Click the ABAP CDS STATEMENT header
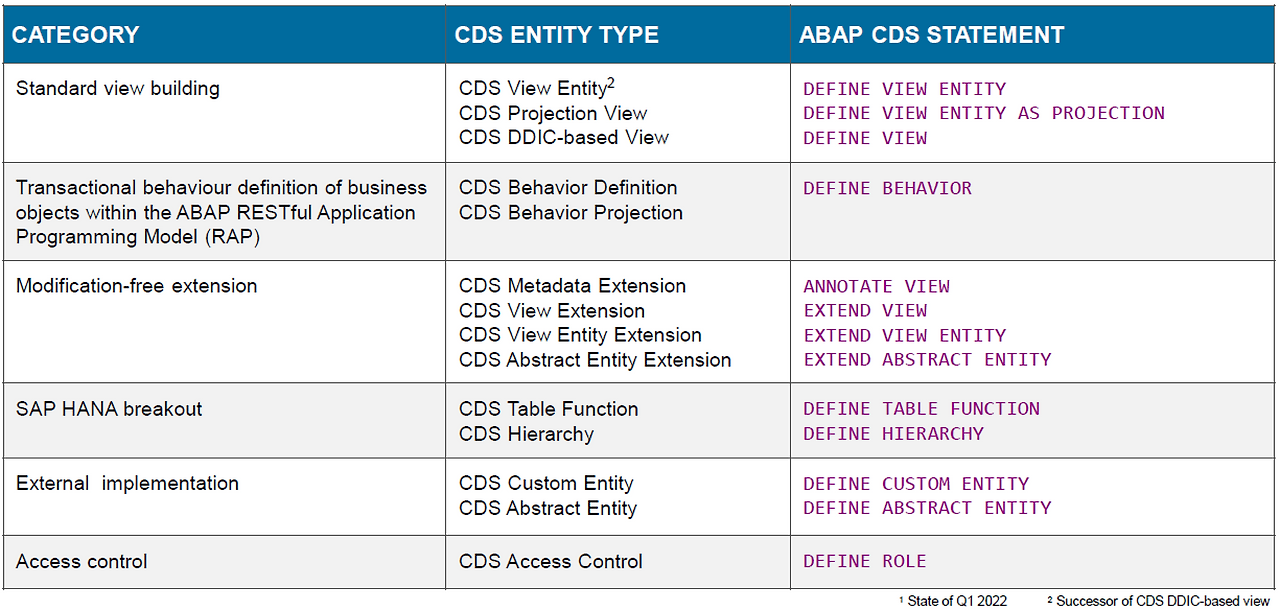Screen dimensions: 1280x610 tap(931, 35)
